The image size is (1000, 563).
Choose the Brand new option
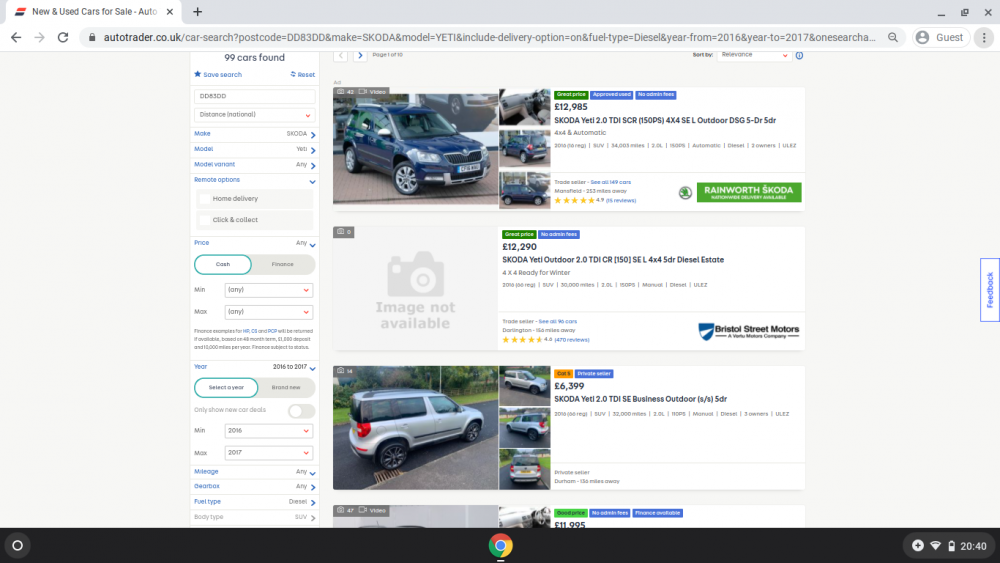click(286, 387)
